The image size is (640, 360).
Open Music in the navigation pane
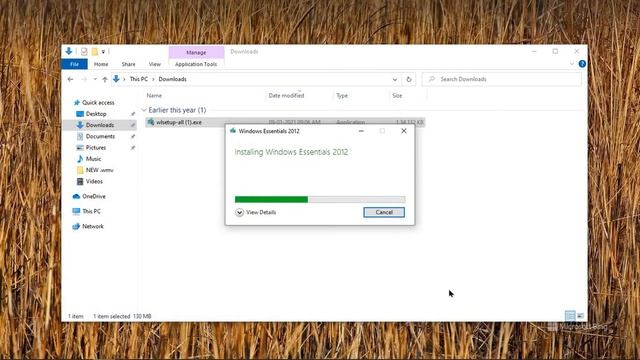93,159
